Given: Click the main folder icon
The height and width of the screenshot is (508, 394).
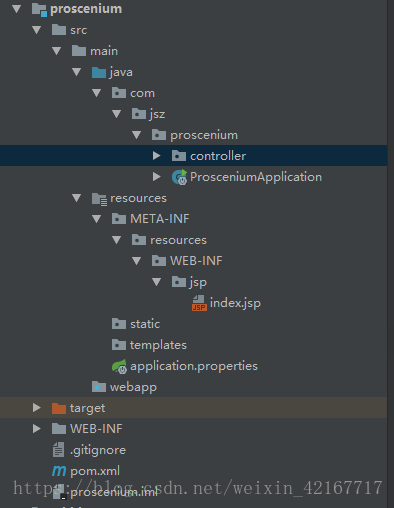Looking at the screenshot, I should [x=79, y=51].
